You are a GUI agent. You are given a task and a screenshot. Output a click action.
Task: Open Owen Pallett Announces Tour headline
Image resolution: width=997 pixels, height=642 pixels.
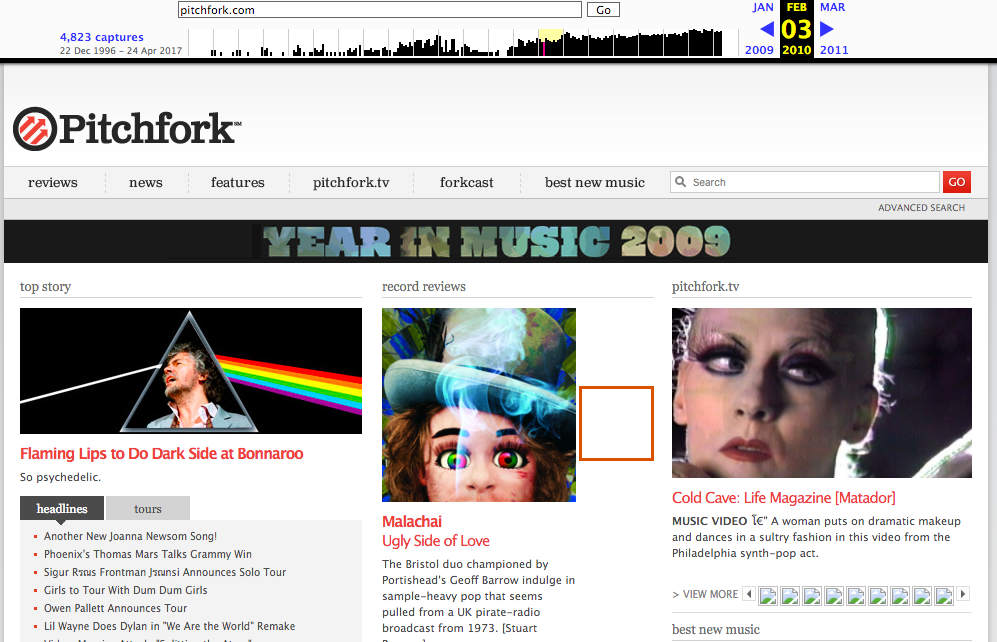115,608
